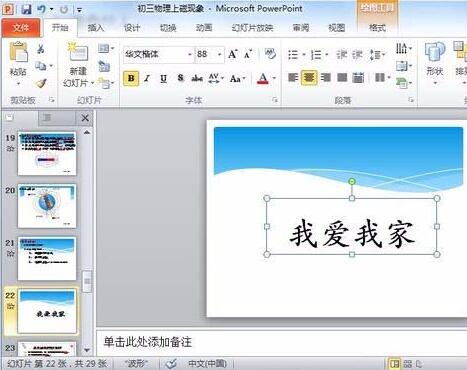Convert text to SmartArt

coord(404,83)
